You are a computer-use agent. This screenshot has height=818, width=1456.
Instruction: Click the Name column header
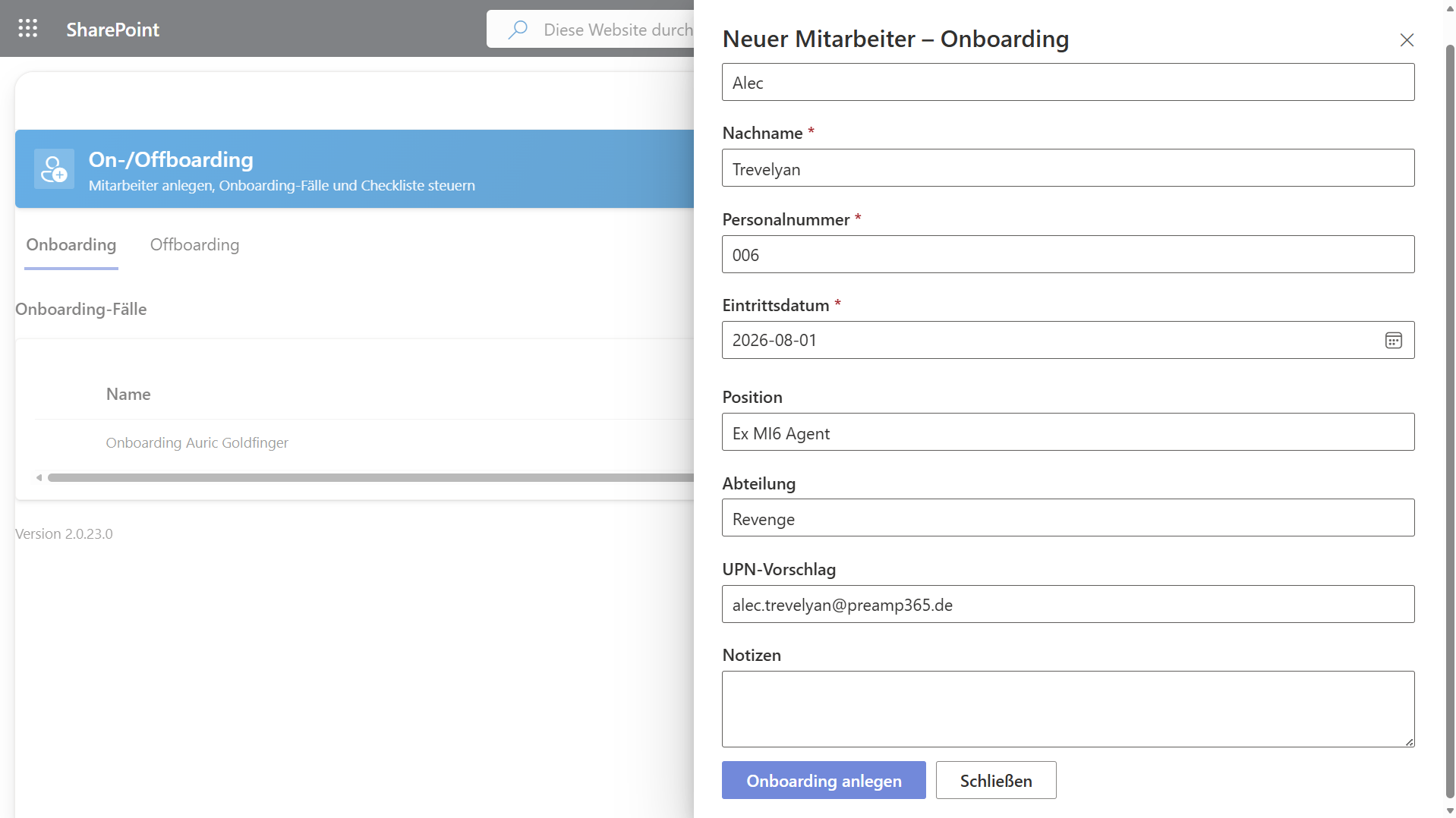coord(128,394)
